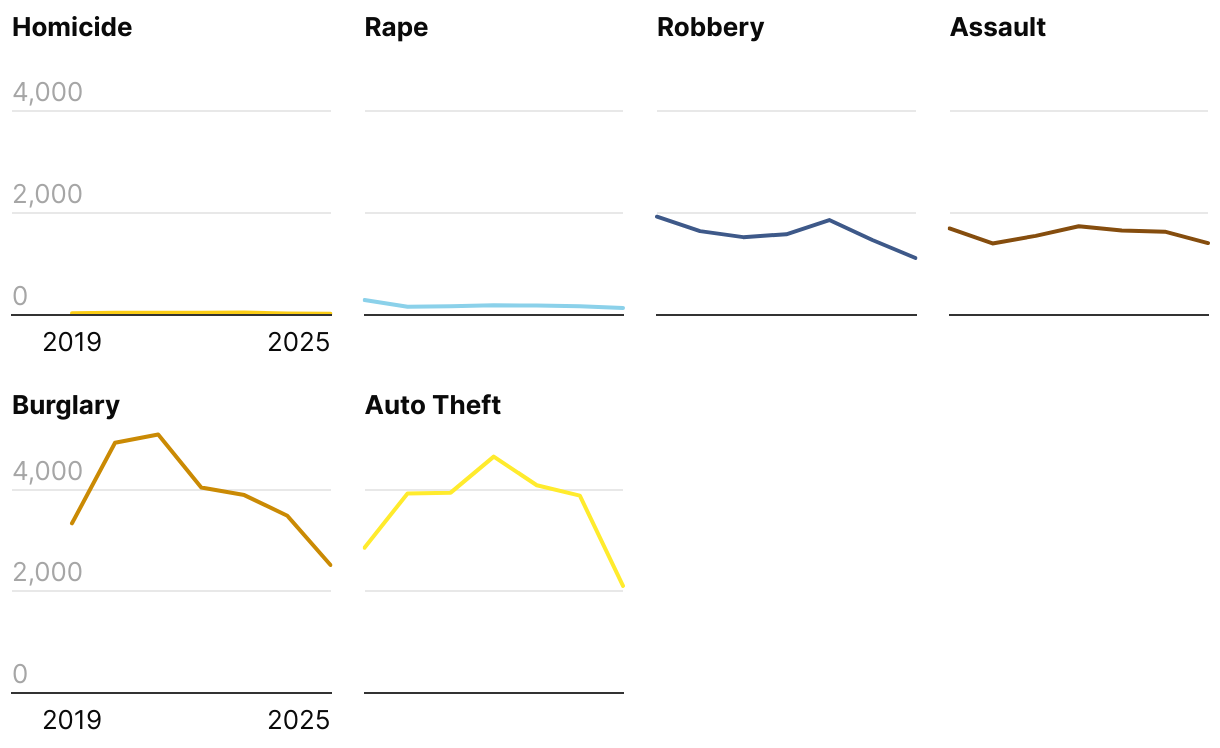Click the 4,000 label in Homicide chart
1220x748 pixels.
click(47, 93)
